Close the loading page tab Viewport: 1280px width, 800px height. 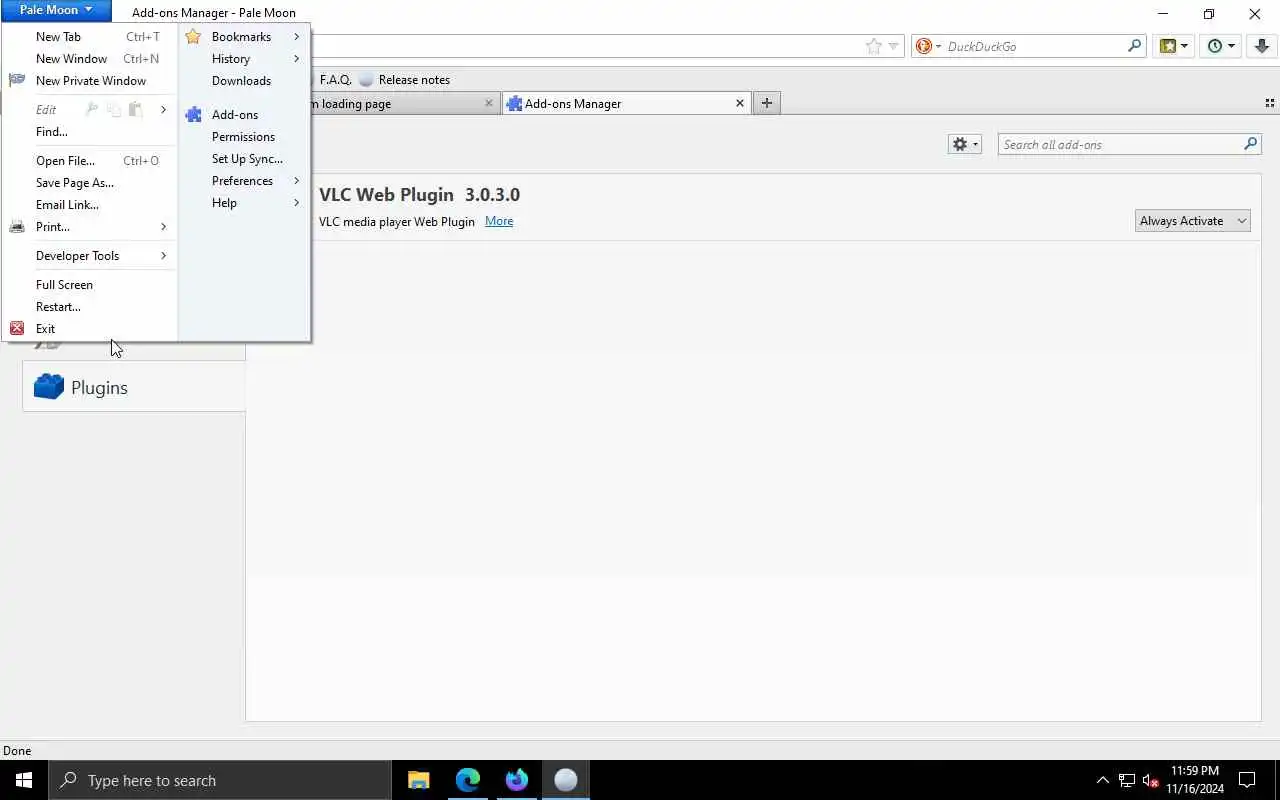pos(489,103)
